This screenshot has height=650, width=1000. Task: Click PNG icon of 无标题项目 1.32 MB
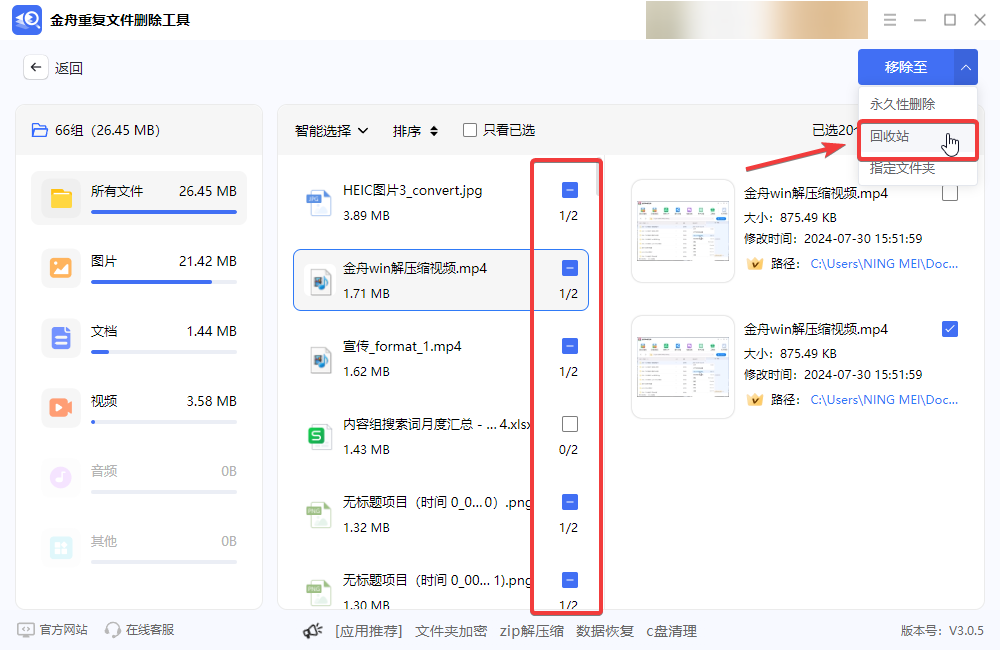pos(319,515)
